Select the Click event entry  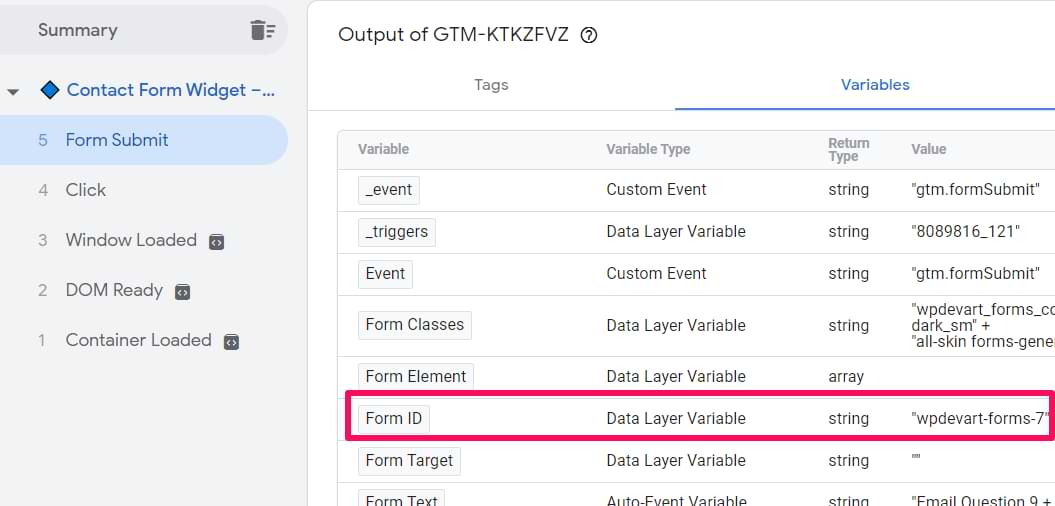coord(86,190)
